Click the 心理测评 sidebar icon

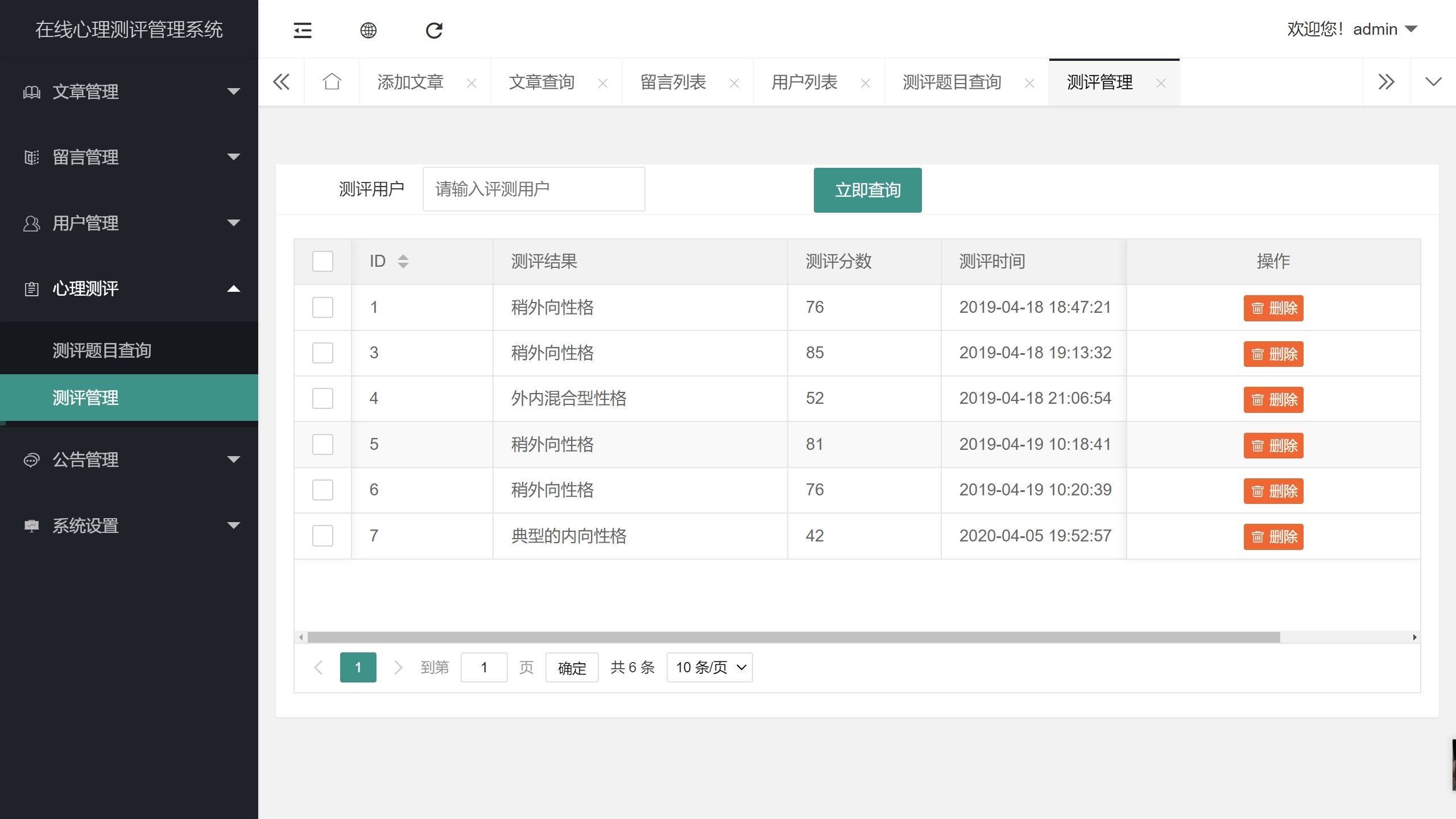(29, 289)
